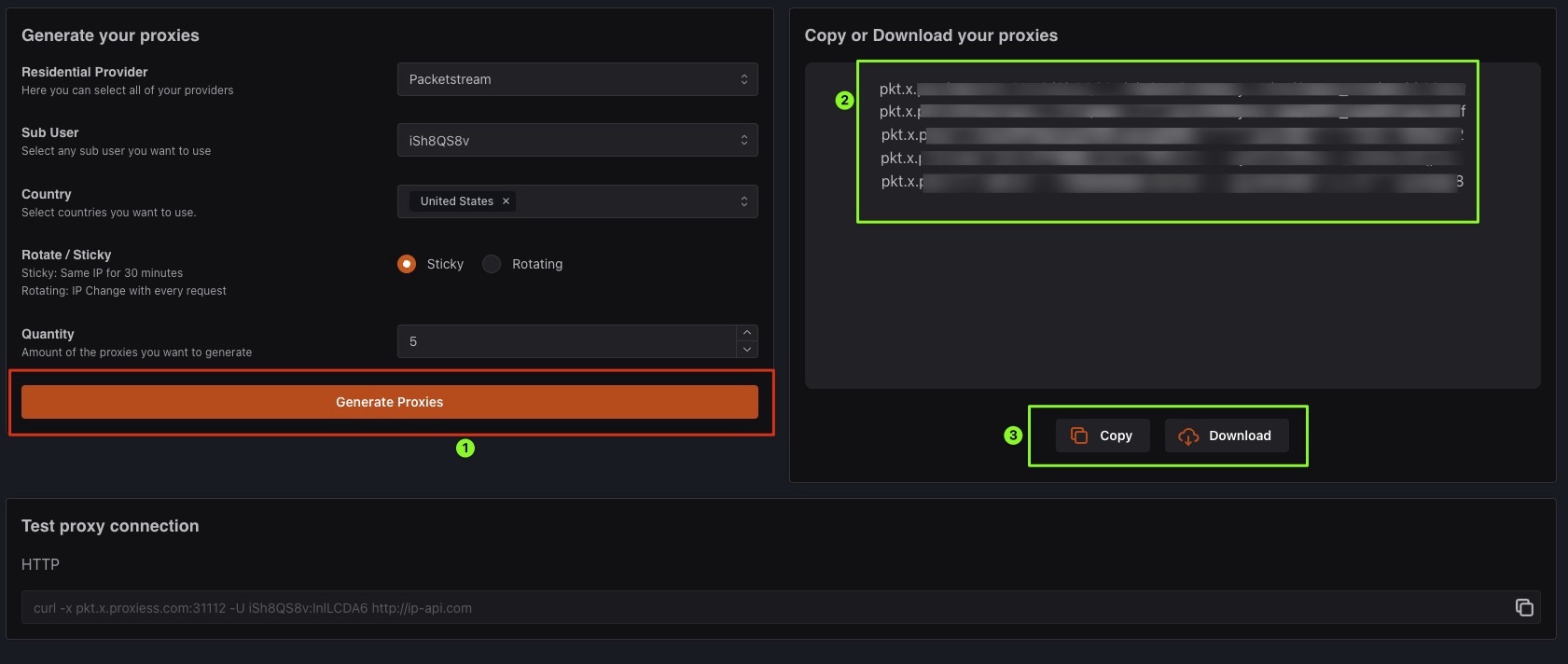The height and width of the screenshot is (664, 1568).
Task: Click the Generate Proxies button
Action: tap(389, 402)
